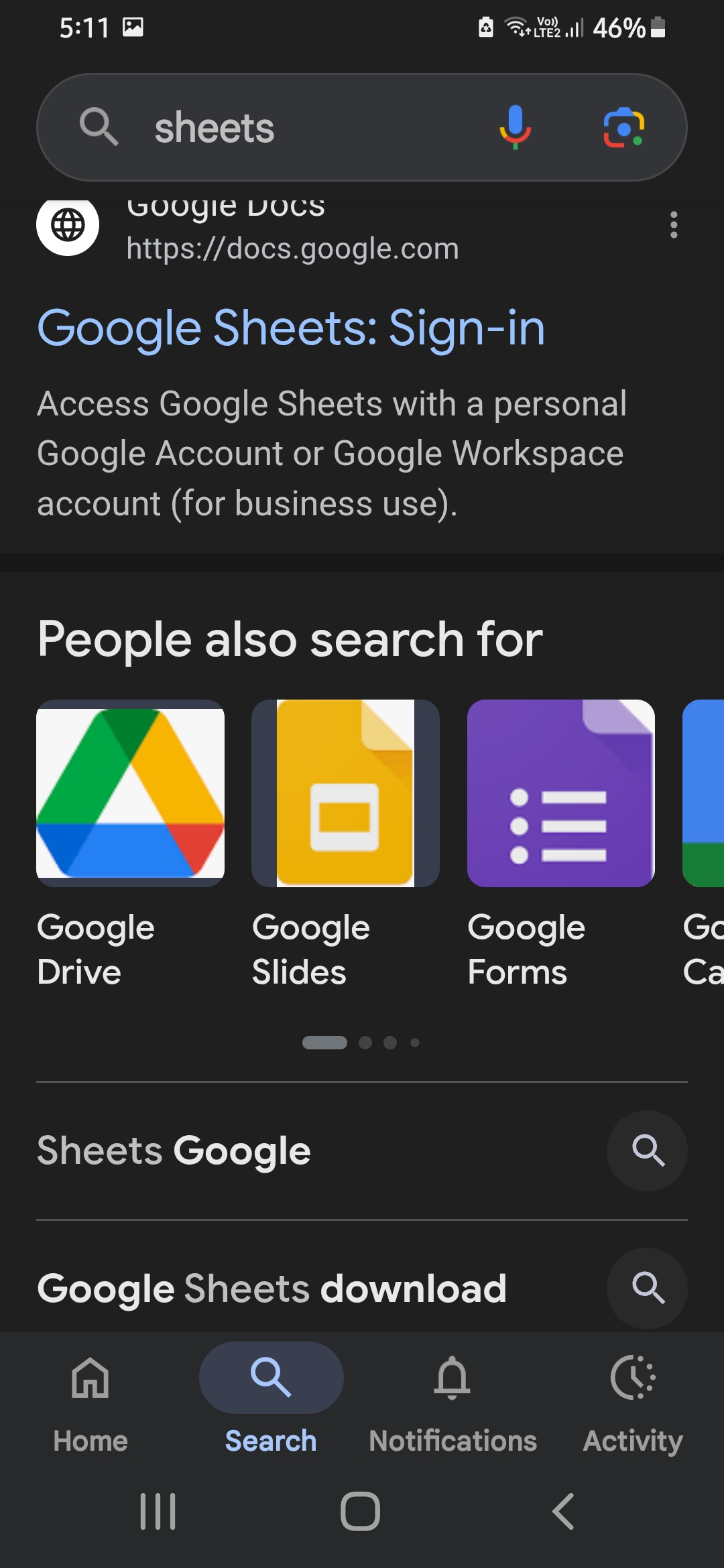Search for Sheets Google suggestion

click(x=174, y=1151)
